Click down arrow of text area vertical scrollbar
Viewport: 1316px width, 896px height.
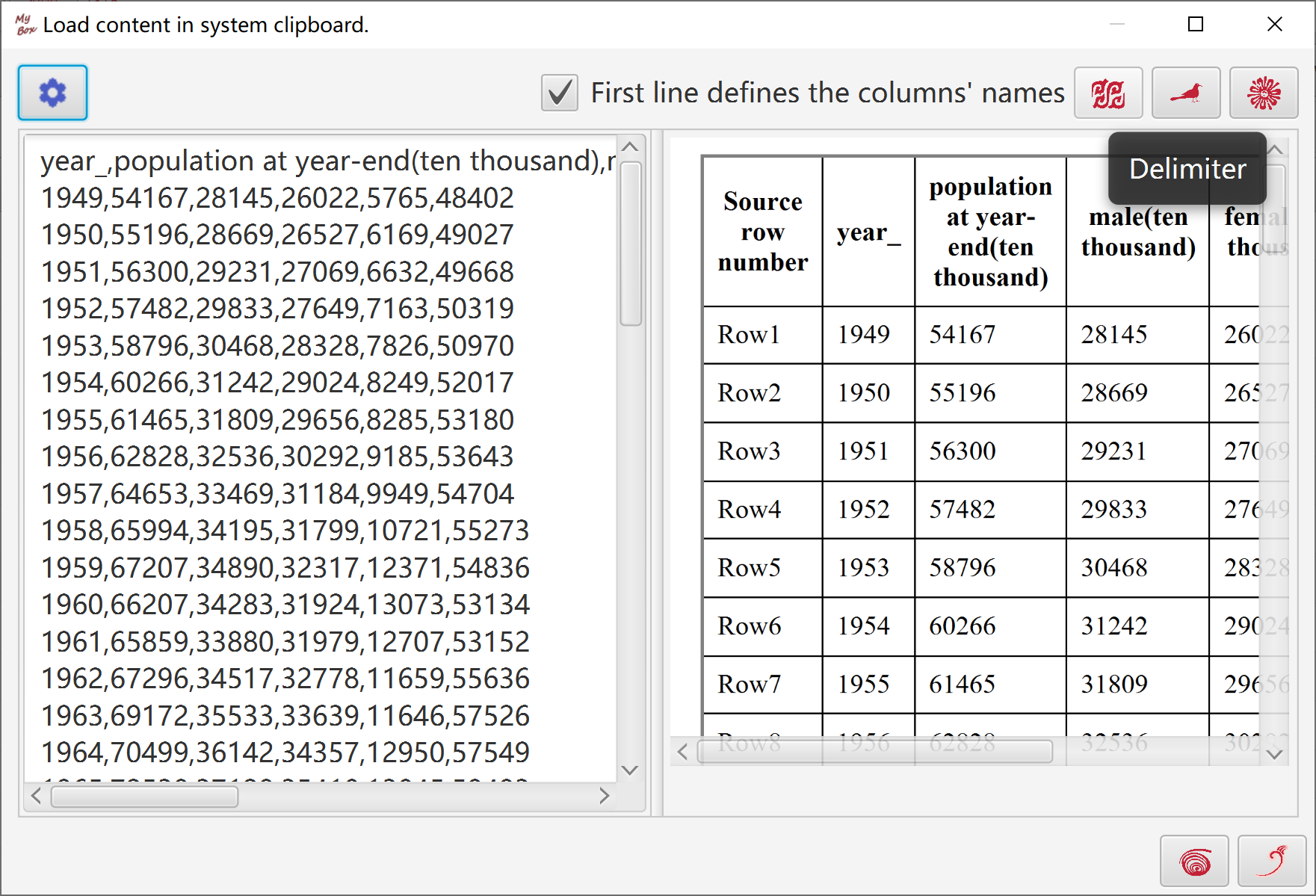630,770
